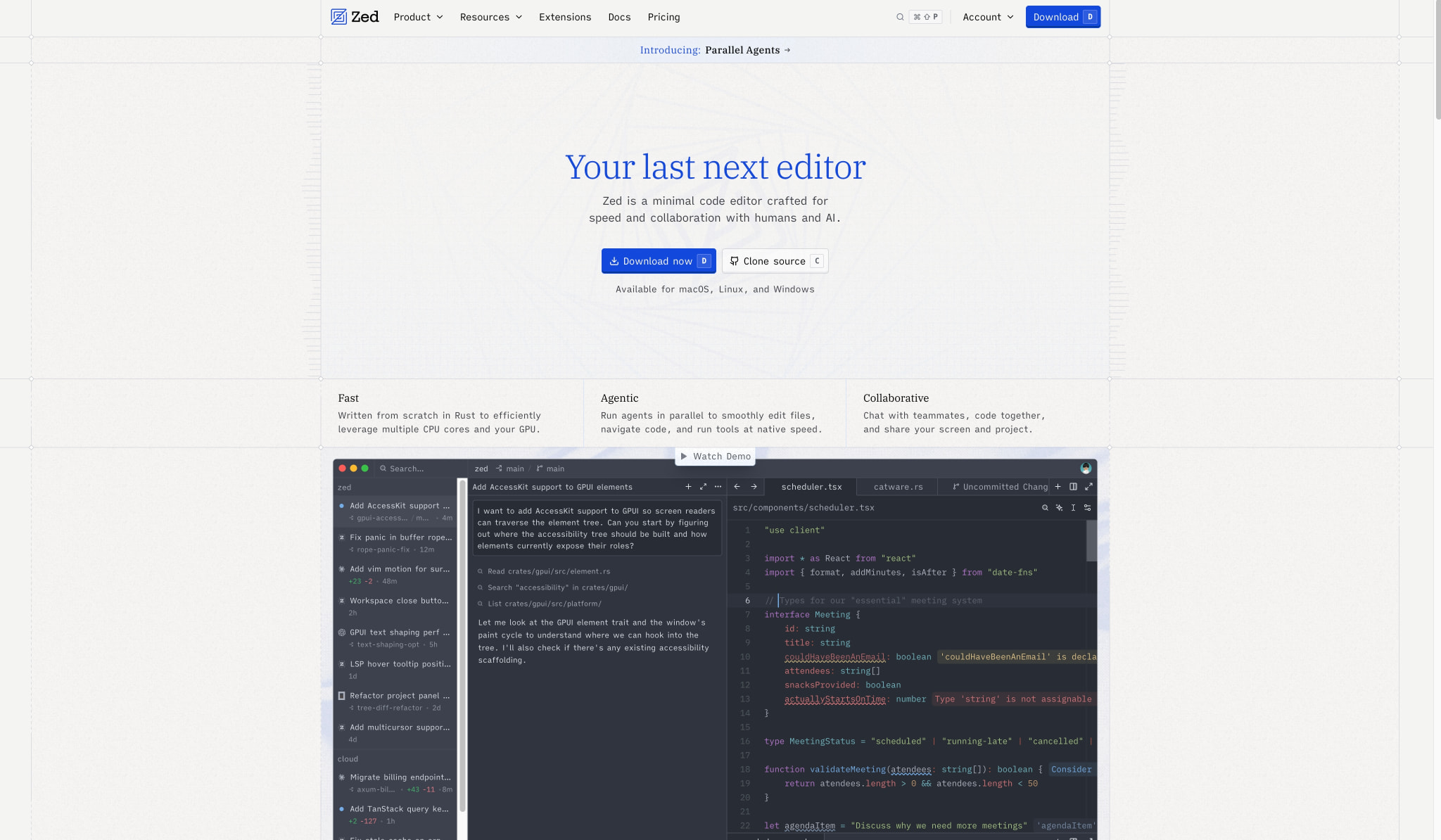The image size is (1441, 840).
Task: Expand the agent panel with the maximize icon
Action: (703, 487)
